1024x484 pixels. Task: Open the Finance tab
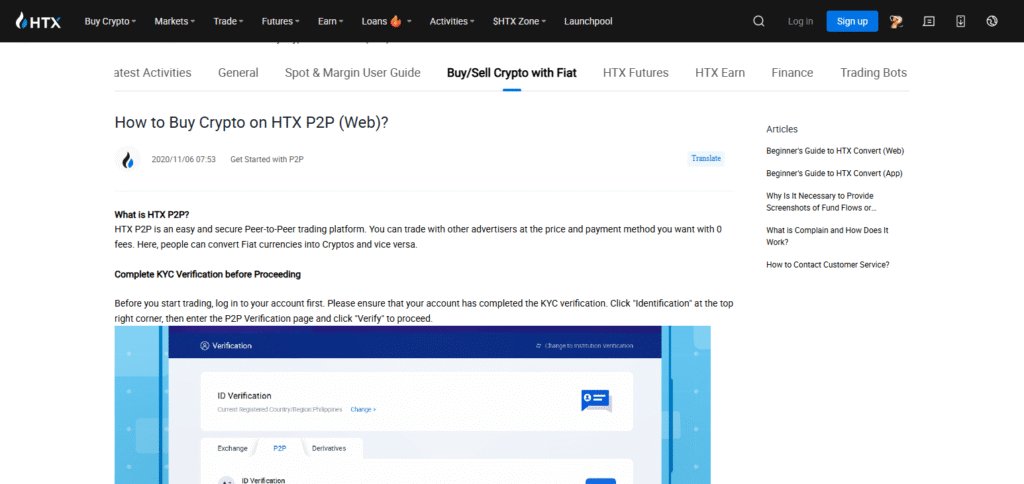[792, 73]
